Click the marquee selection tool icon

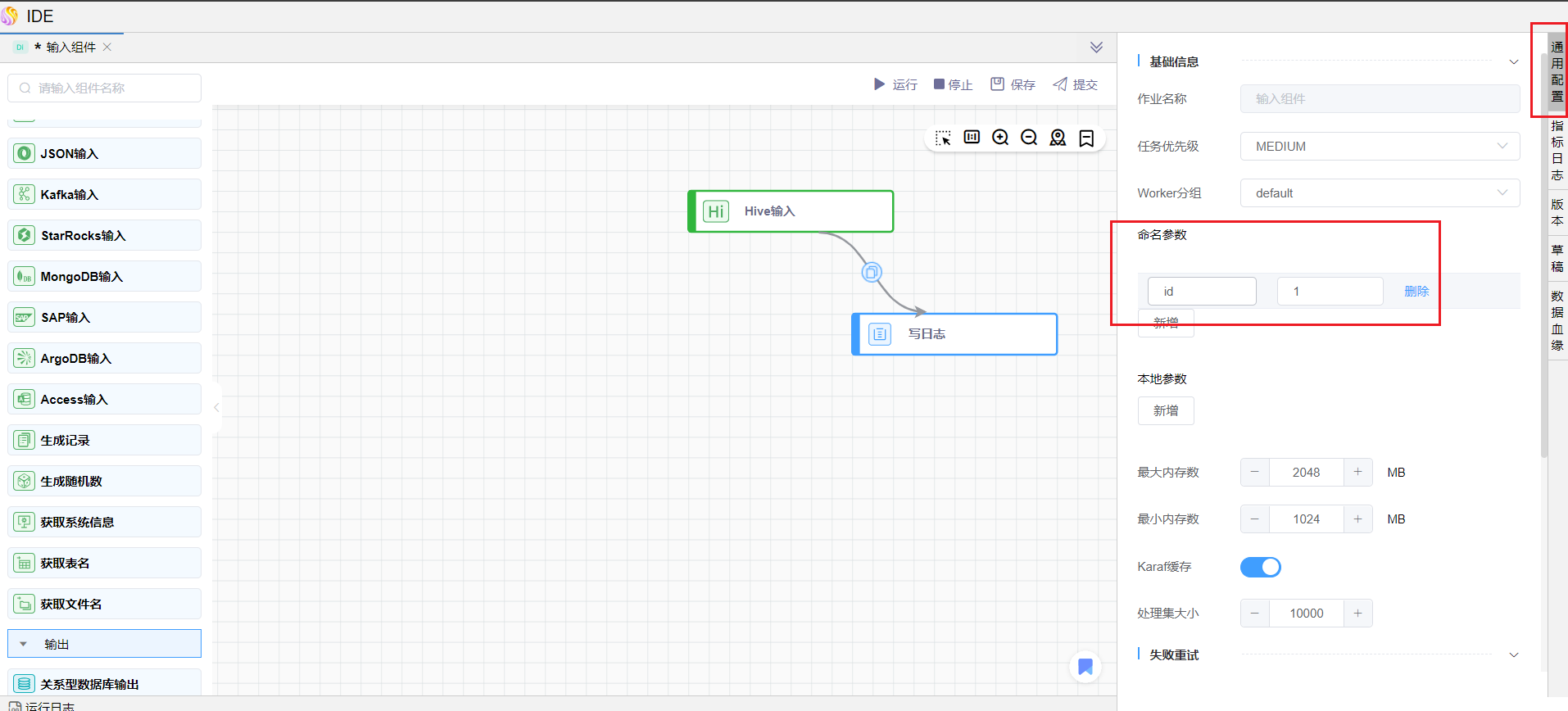point(943,138)
